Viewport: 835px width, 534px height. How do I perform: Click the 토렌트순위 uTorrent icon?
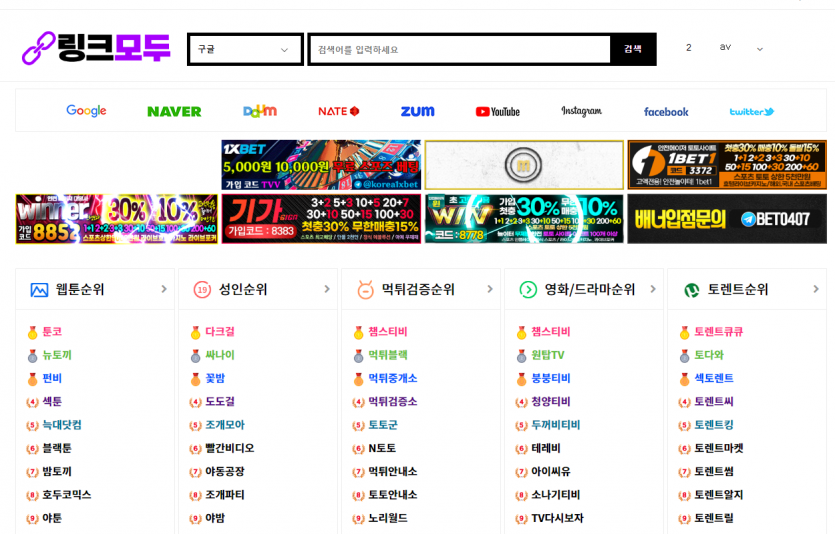coord(691,290)
